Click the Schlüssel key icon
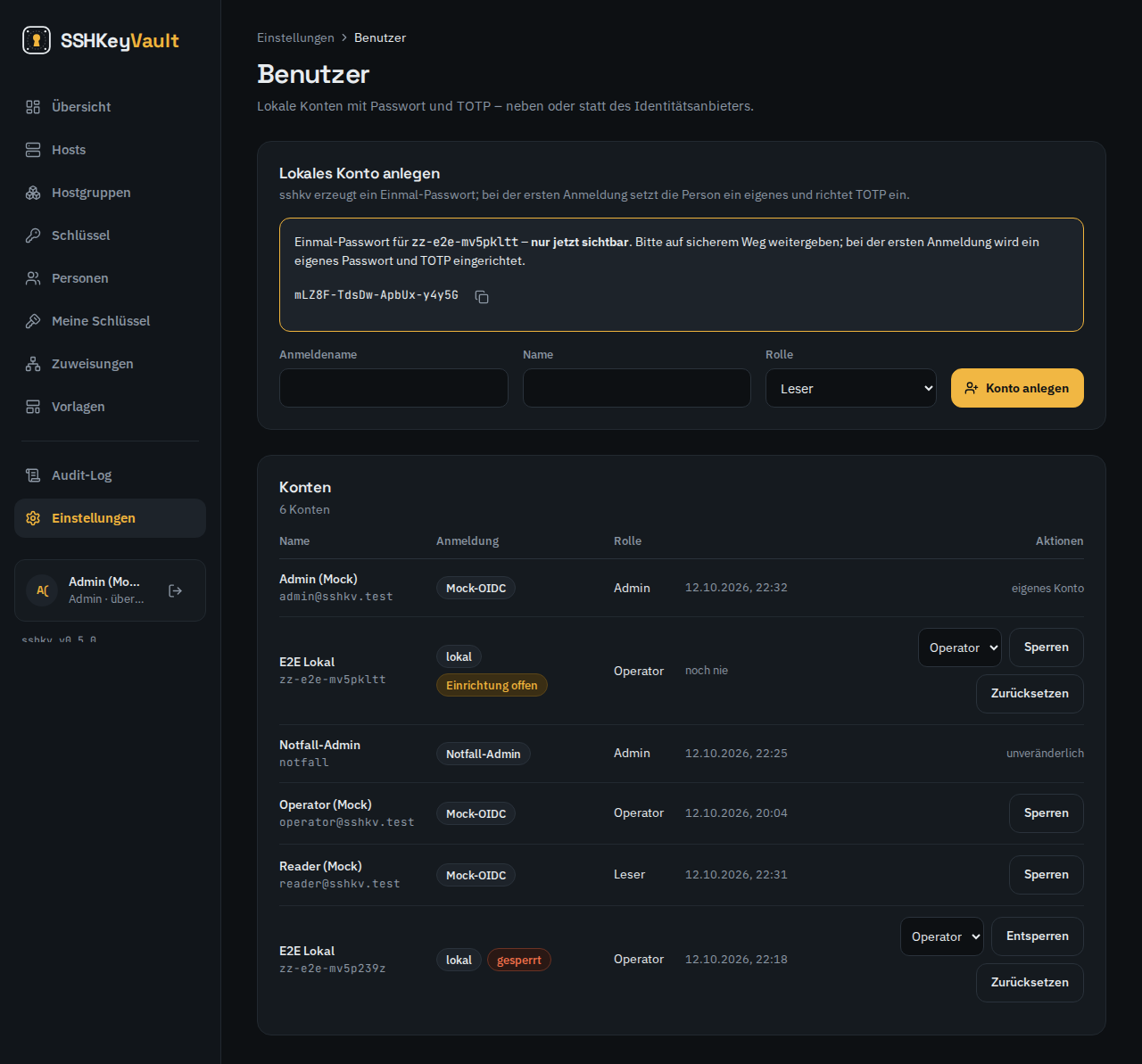This screenshot has height=1064, width=1142. point(33,235)
